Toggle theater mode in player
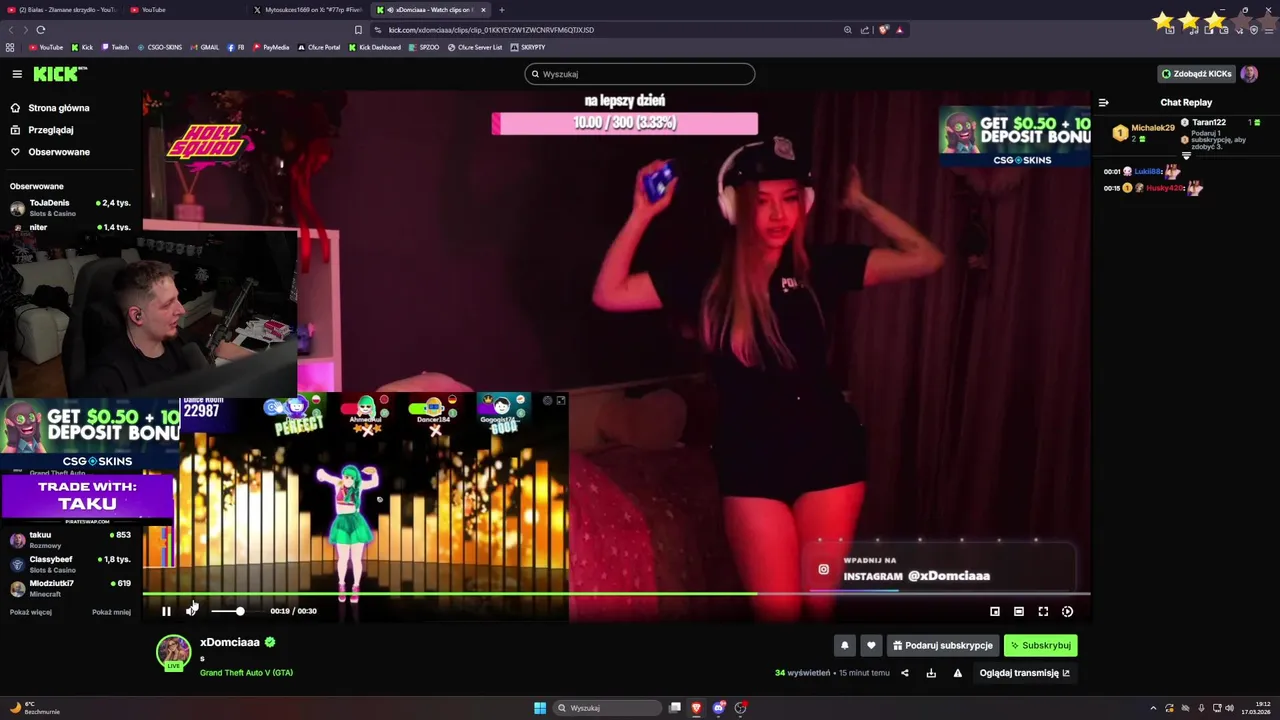 (1019, 611)
